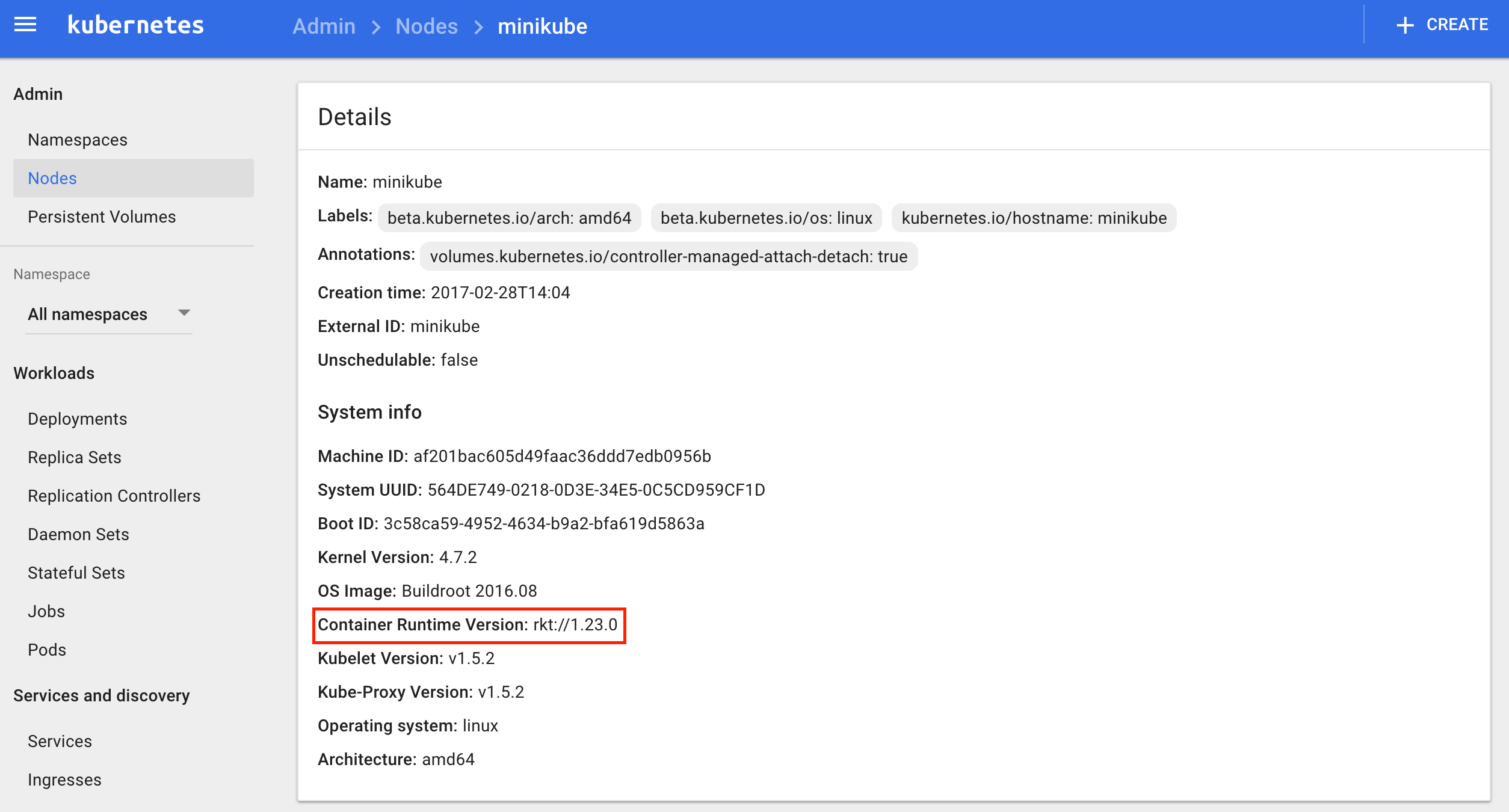Open Persistent Volumes section
This screenshot has height=812, width=1509.
point(102,217)
